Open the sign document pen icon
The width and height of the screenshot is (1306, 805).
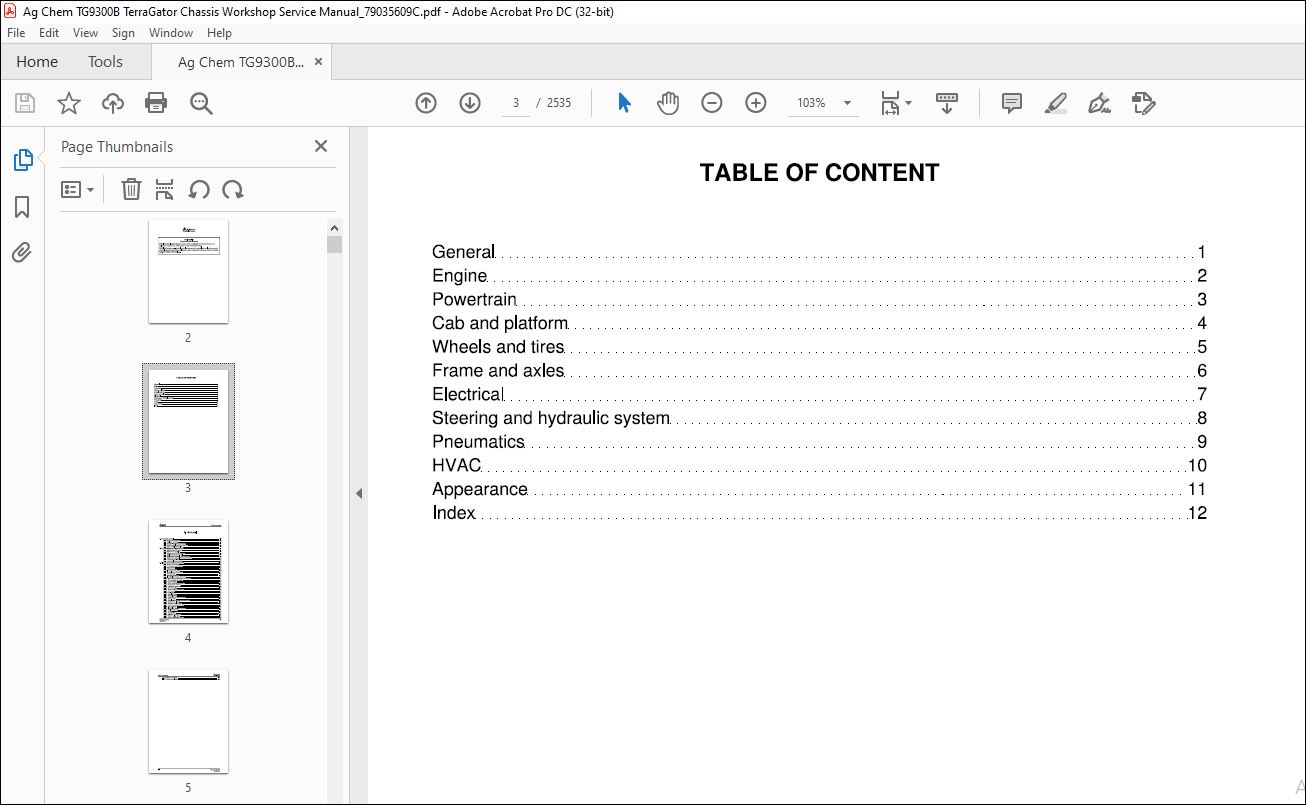point(1100,103)
